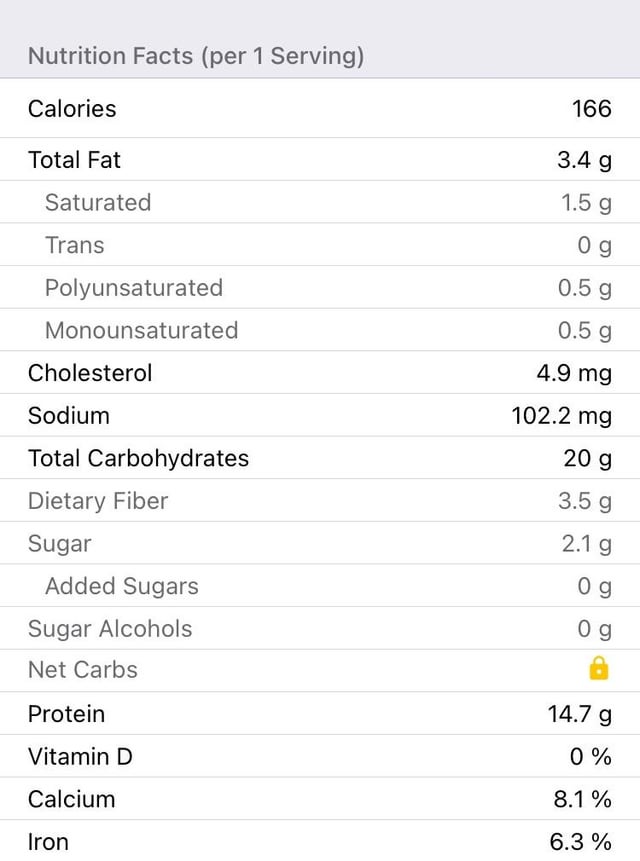Viewport: 640px width, 861px height.
Task: Tap the Vitamin D row
Action: [320, 756]
